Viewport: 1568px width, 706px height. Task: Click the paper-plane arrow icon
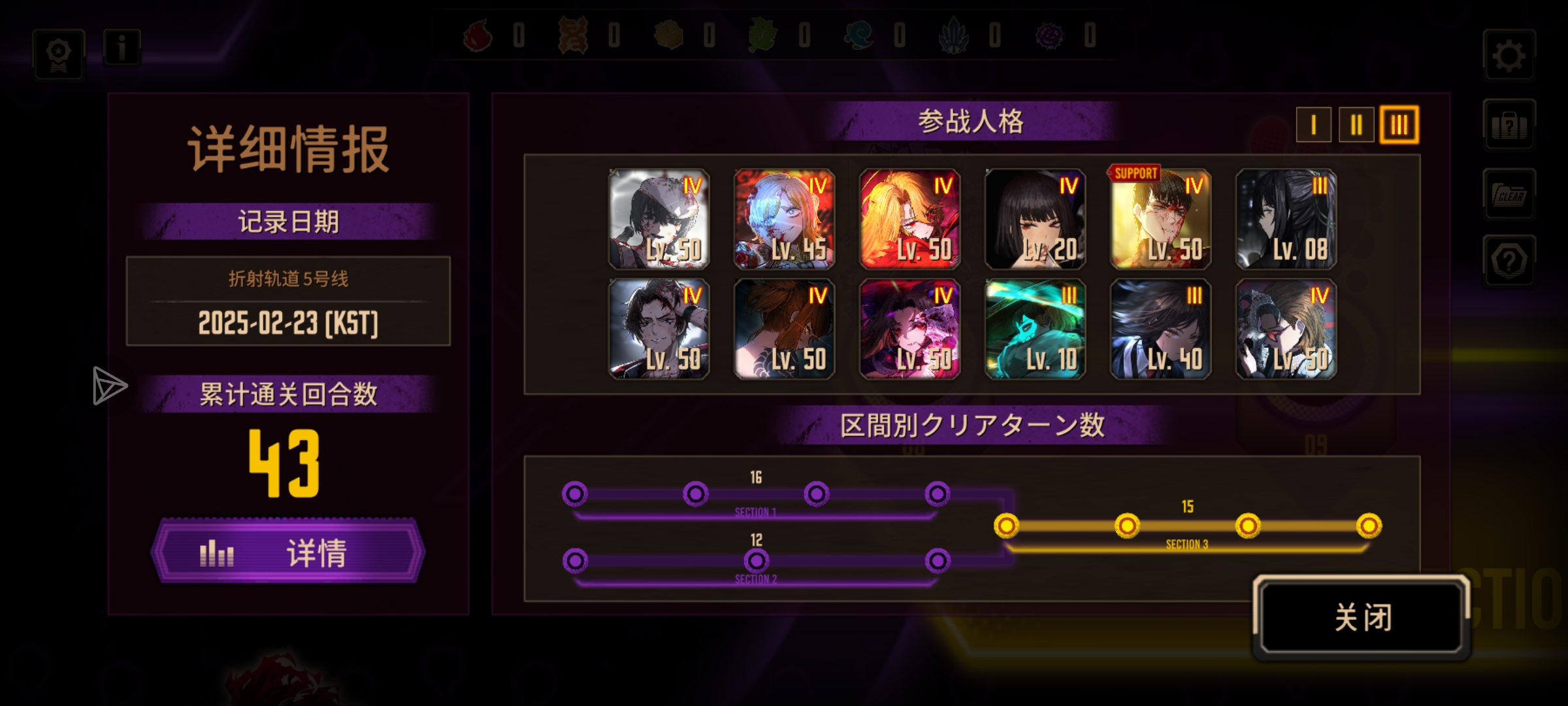[109, 386]
